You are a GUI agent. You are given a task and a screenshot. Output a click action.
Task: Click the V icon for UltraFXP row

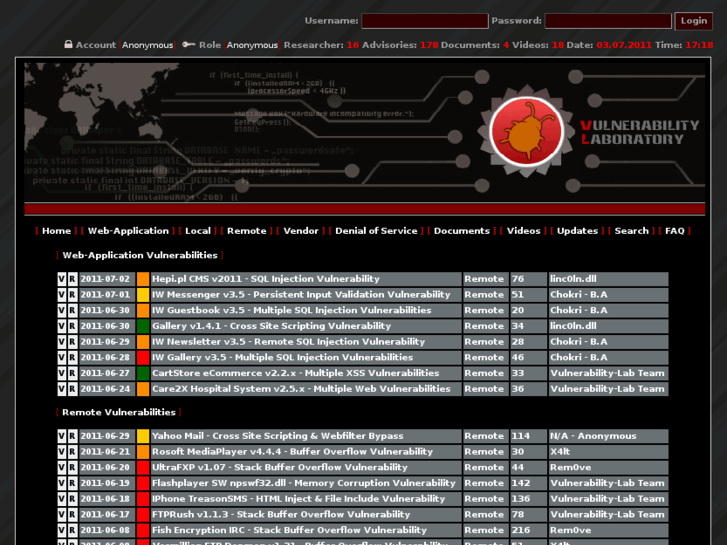(62, 468)
